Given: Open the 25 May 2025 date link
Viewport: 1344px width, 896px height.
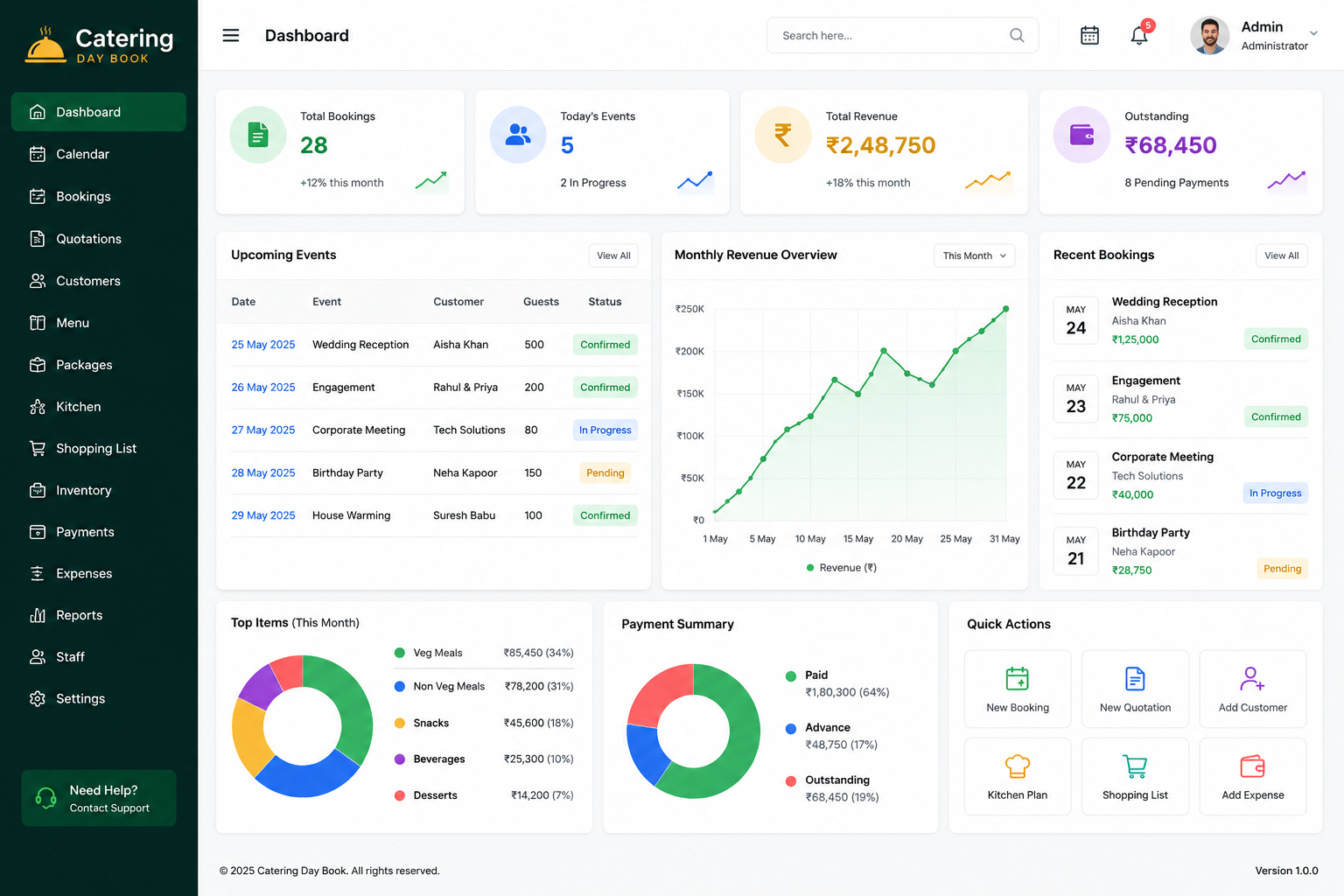Looking at the screenshot, I should [263, 345].
